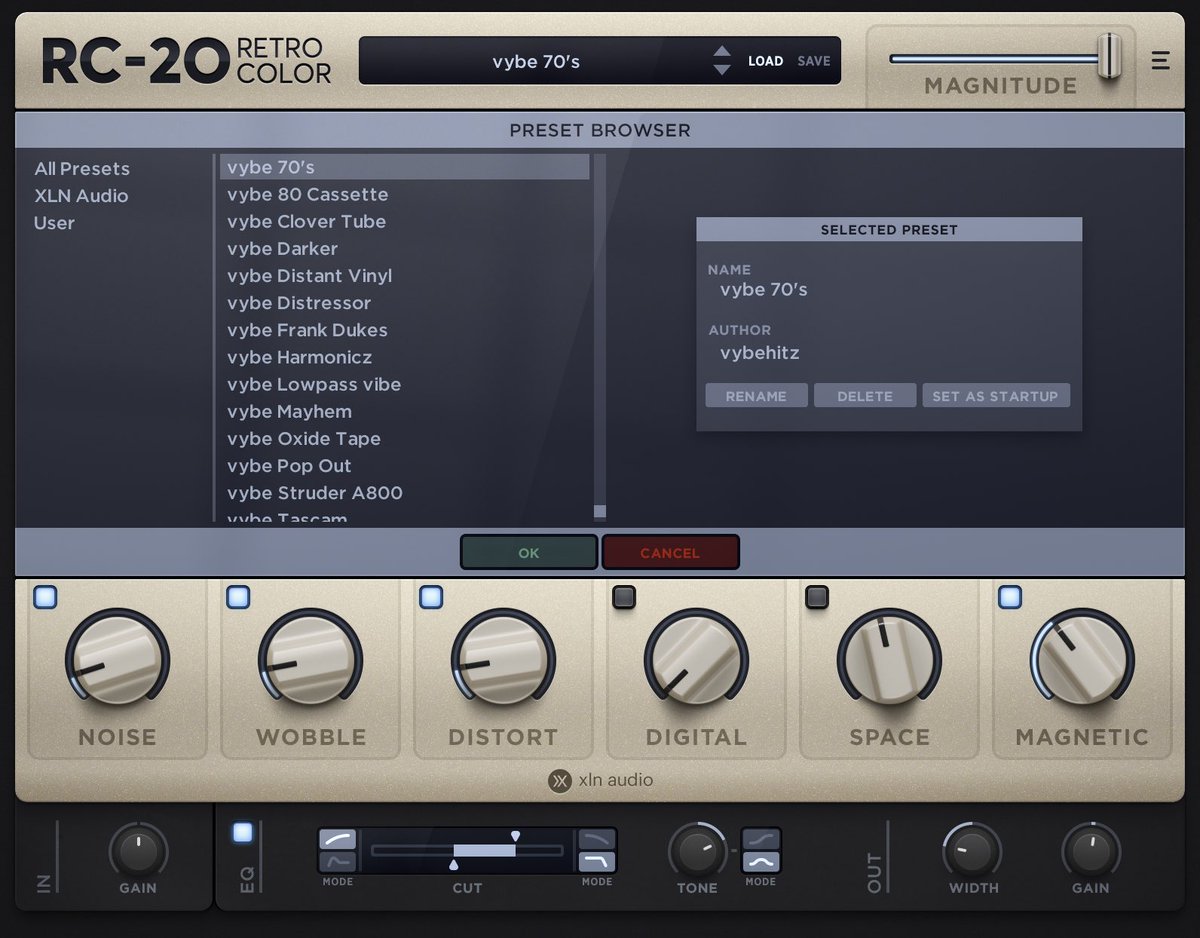Click the preset list scrollbar thumb
1200x938 pixels.
600,512
